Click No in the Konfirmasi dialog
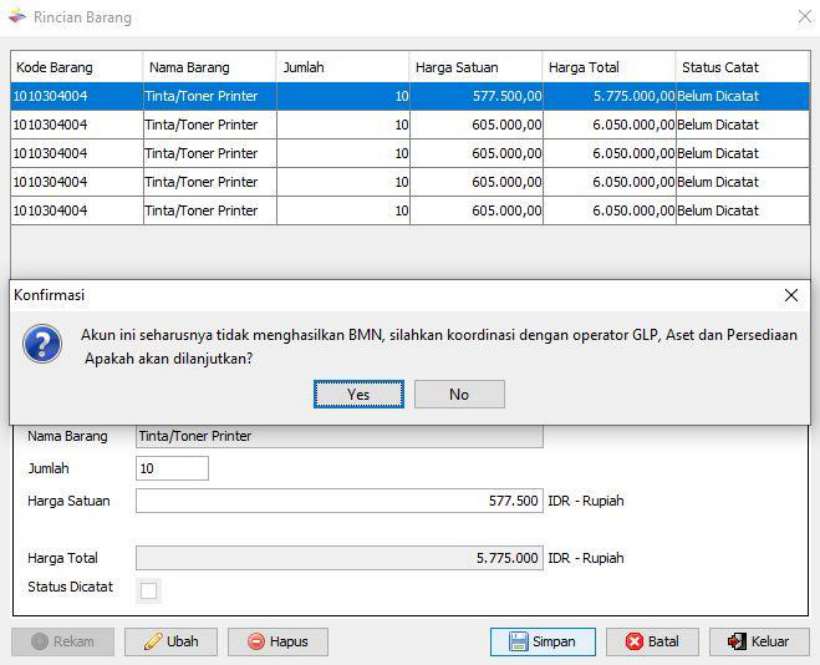Screen dimensions: 820x665 (x=459, y=395)
